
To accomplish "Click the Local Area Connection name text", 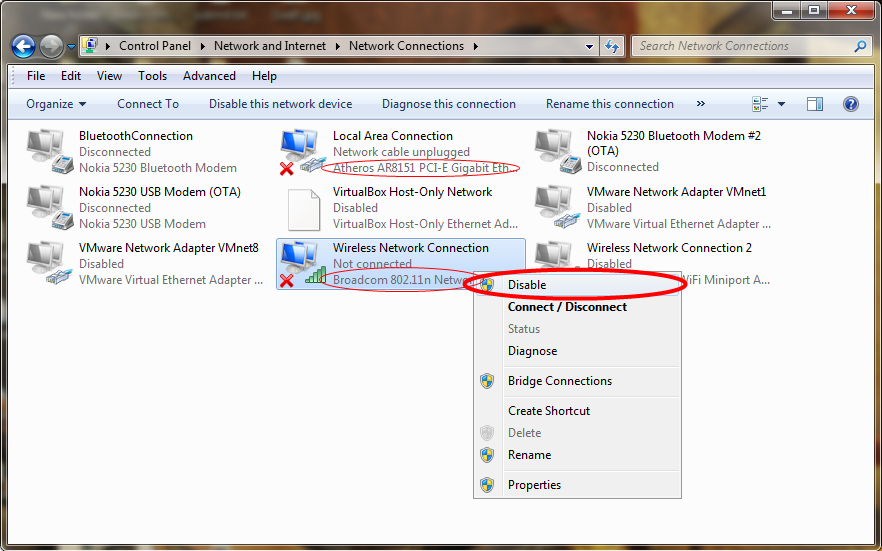I will pyautogui.click(x=393, y=136).
